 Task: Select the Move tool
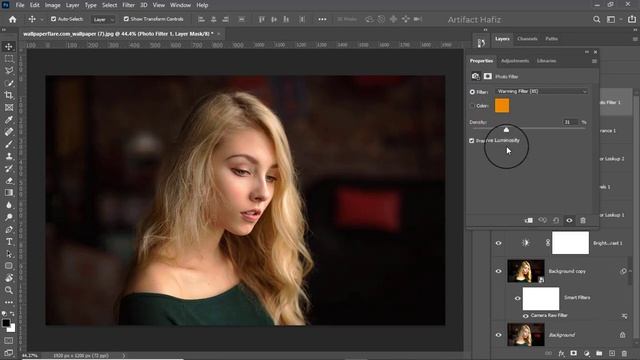pos(9,47)
